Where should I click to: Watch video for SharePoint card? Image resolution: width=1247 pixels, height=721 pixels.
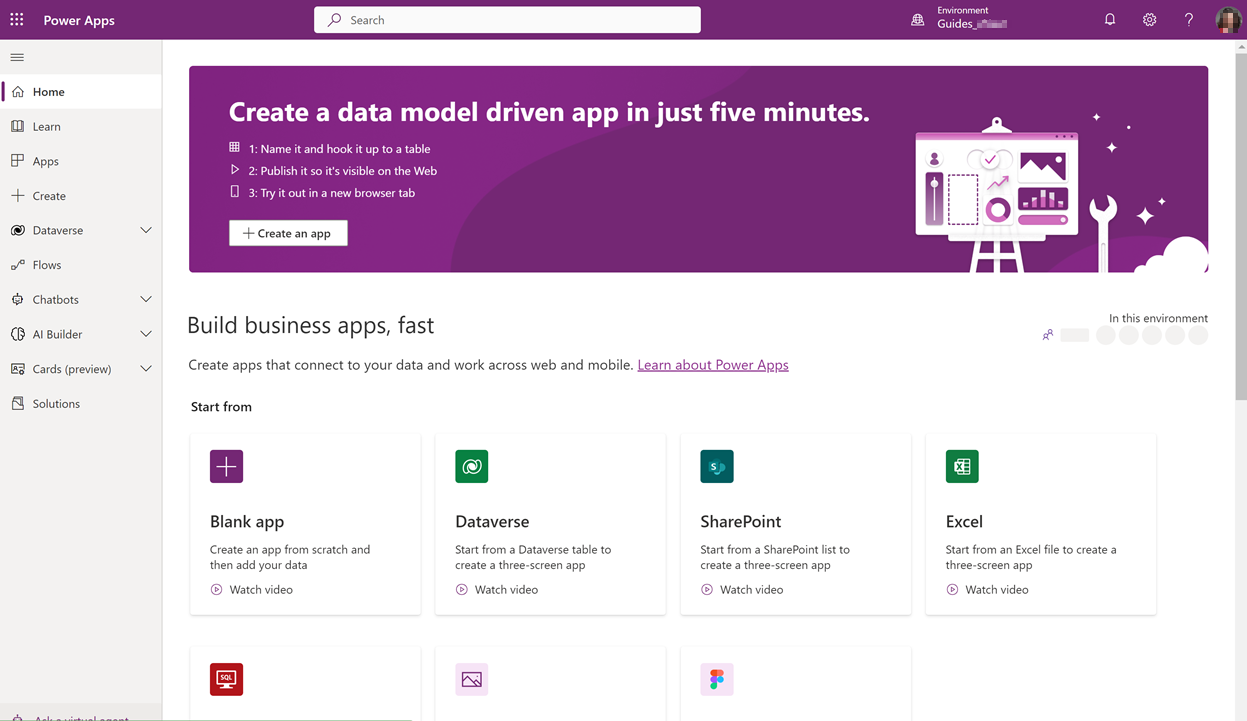(x=751, y=590)
